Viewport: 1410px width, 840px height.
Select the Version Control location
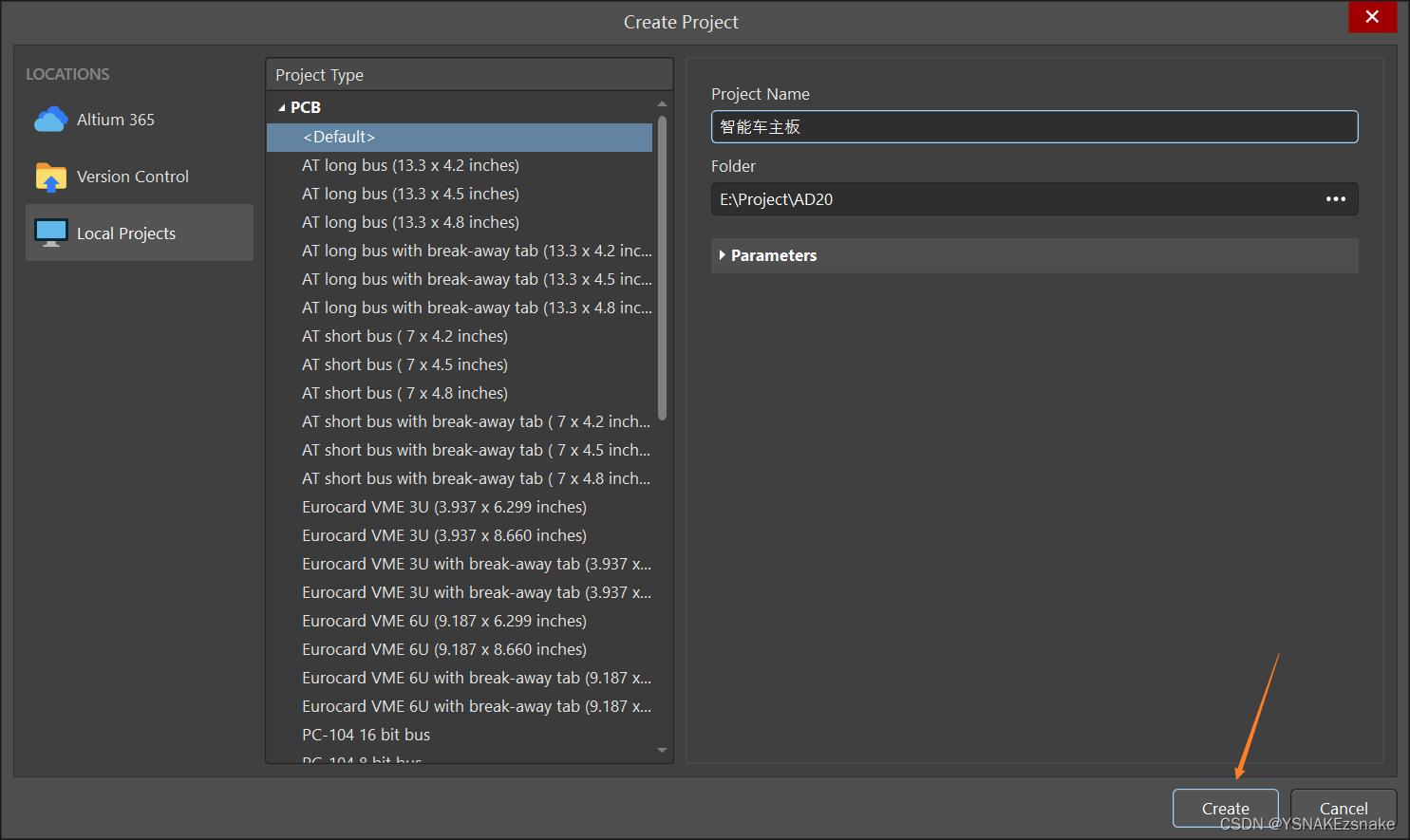click(140, 177)
